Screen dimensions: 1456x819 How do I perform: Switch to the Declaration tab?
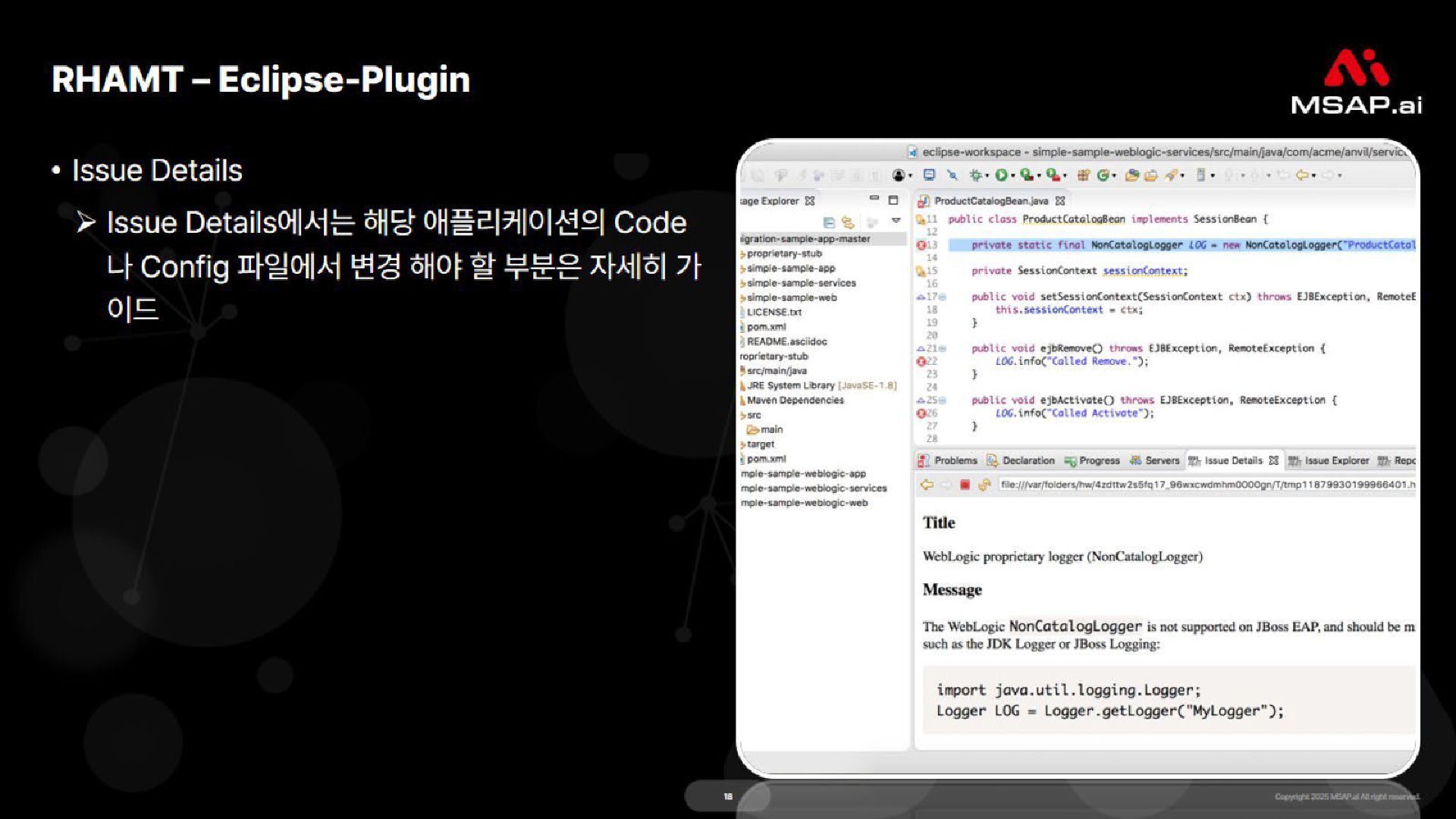click(x=1021, y=460)
